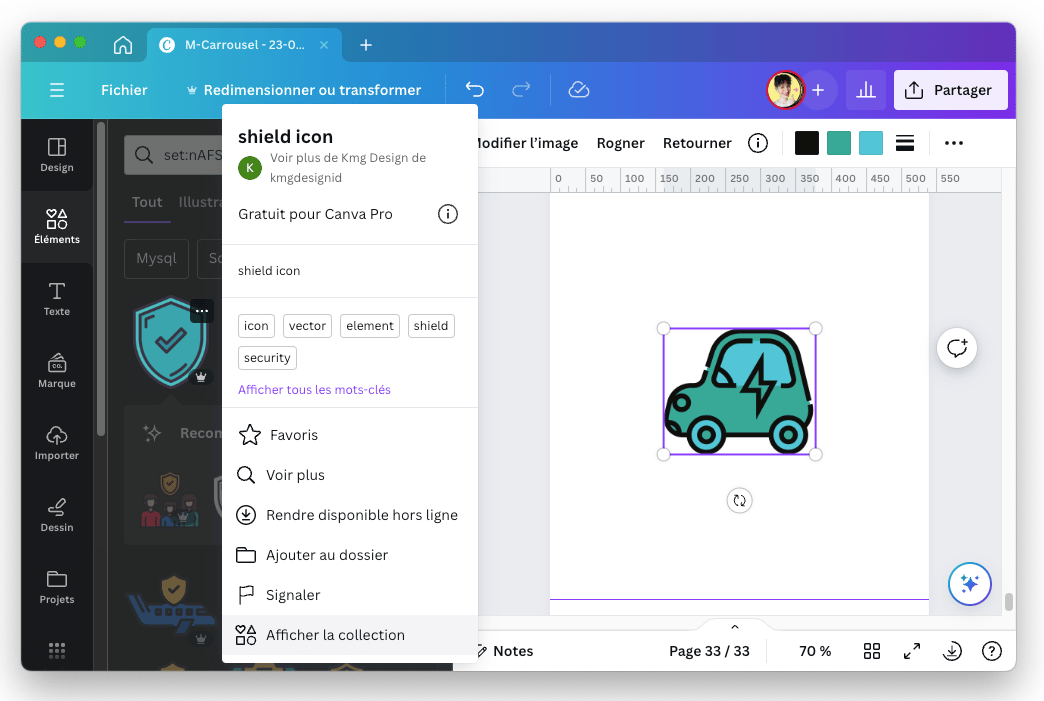This screenshot has height=701, width=1044.
Task: Open analytics bar chart icon
Action: (866, 90)
